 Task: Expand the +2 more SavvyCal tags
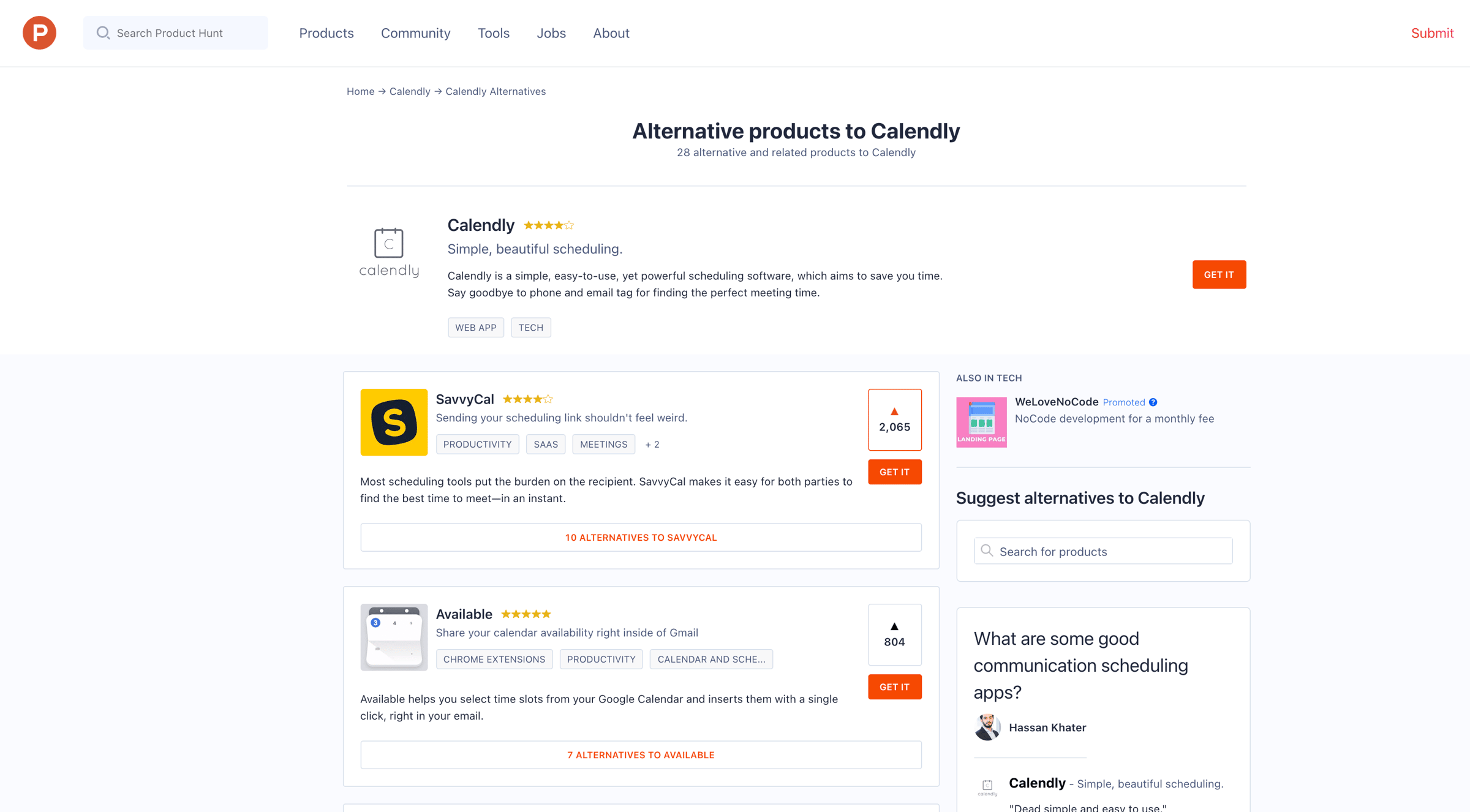652,445
